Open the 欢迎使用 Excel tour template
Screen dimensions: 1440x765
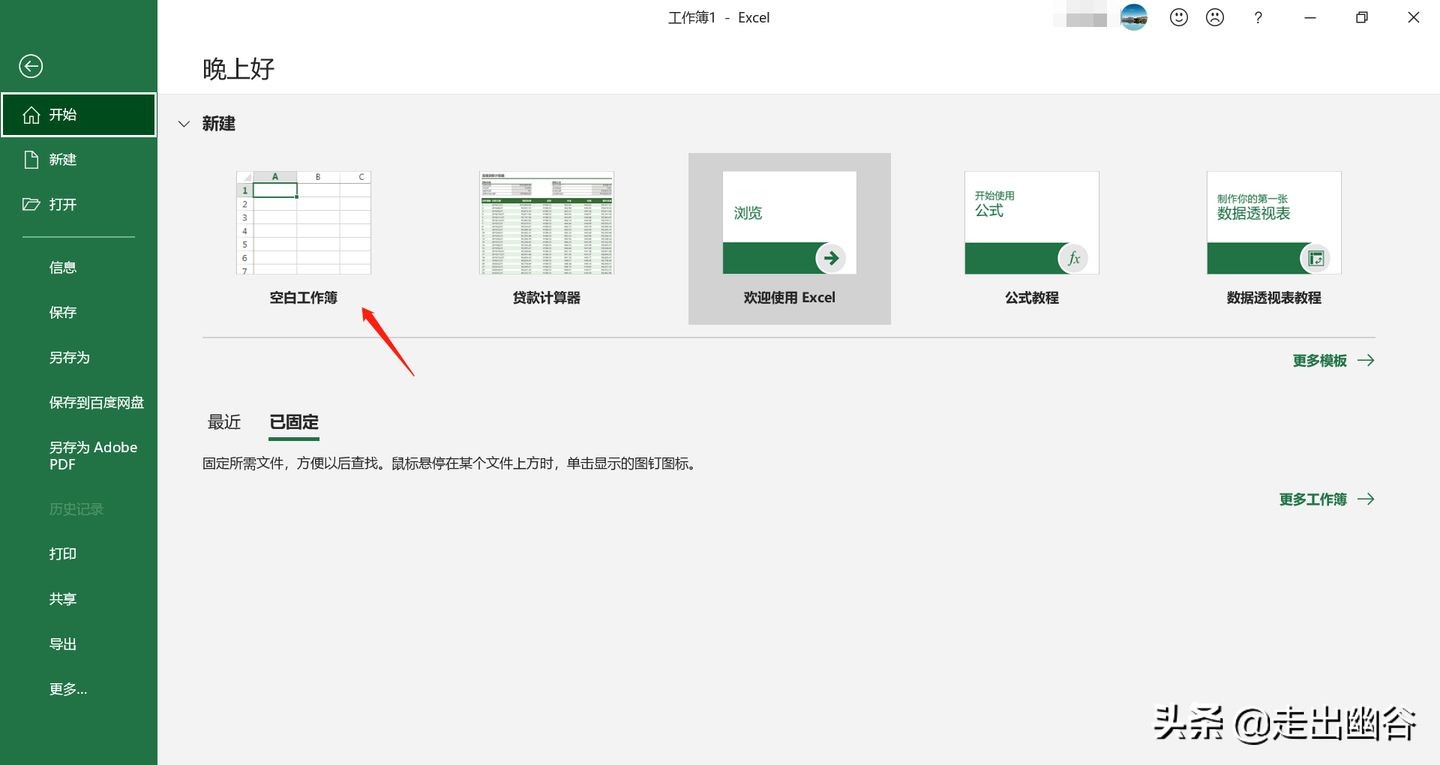pos(789,238)
